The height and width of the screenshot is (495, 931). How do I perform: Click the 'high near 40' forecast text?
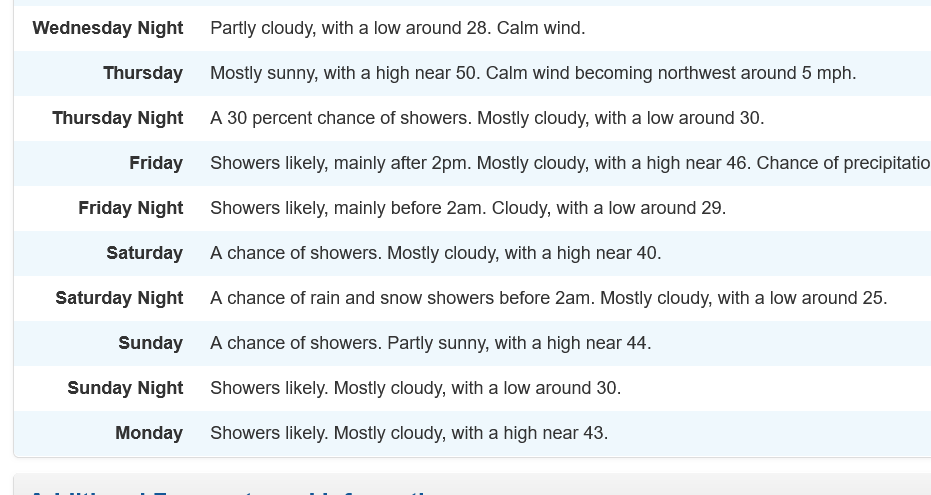tap(608, 253)
